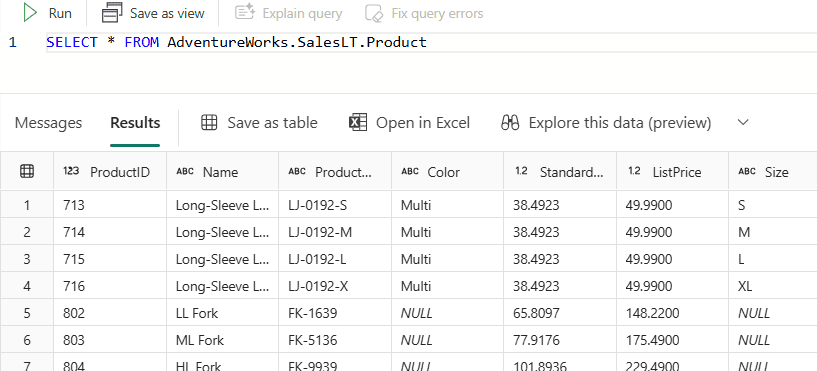Click the Run button label

pyautogui.click(x=60, y=14)
